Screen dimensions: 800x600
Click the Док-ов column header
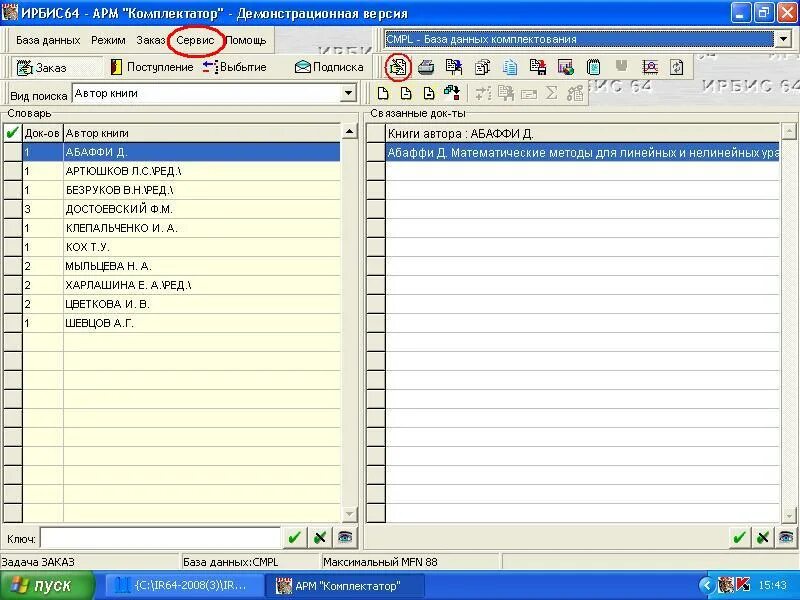(x=42, y=133)
